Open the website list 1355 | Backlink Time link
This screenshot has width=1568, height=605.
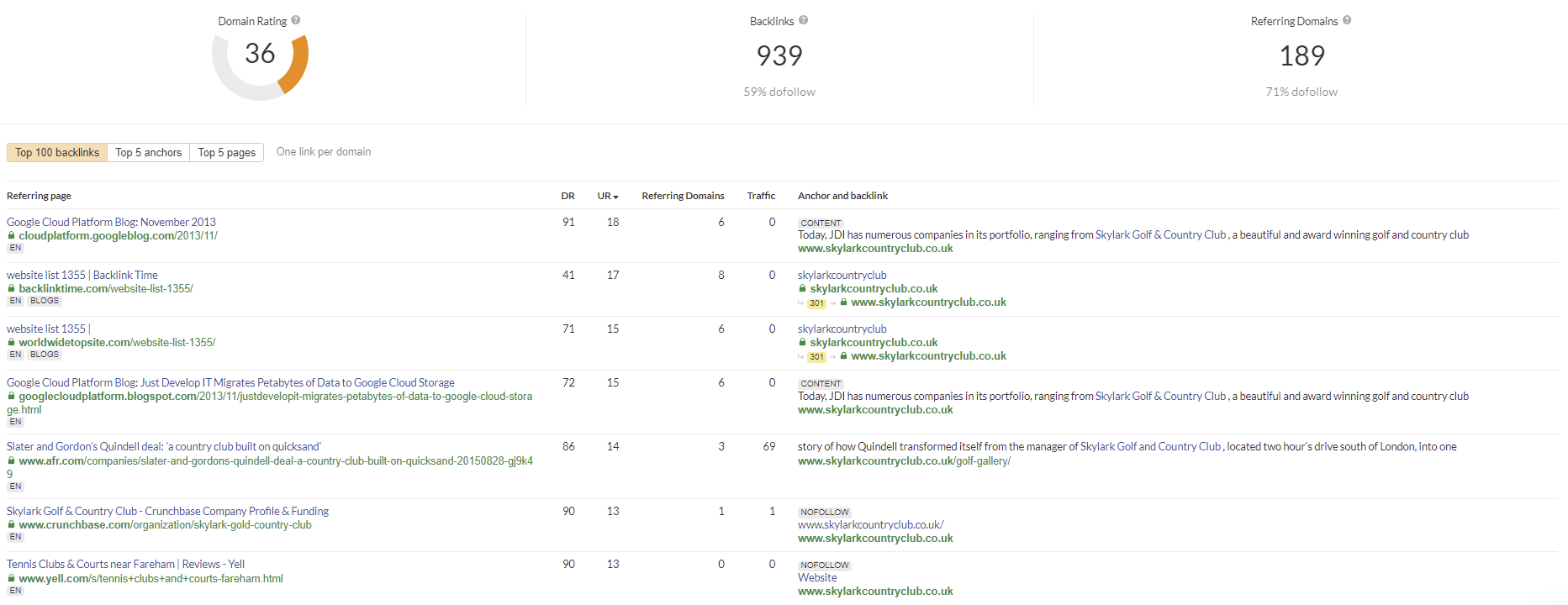click(x=82, y=276)
